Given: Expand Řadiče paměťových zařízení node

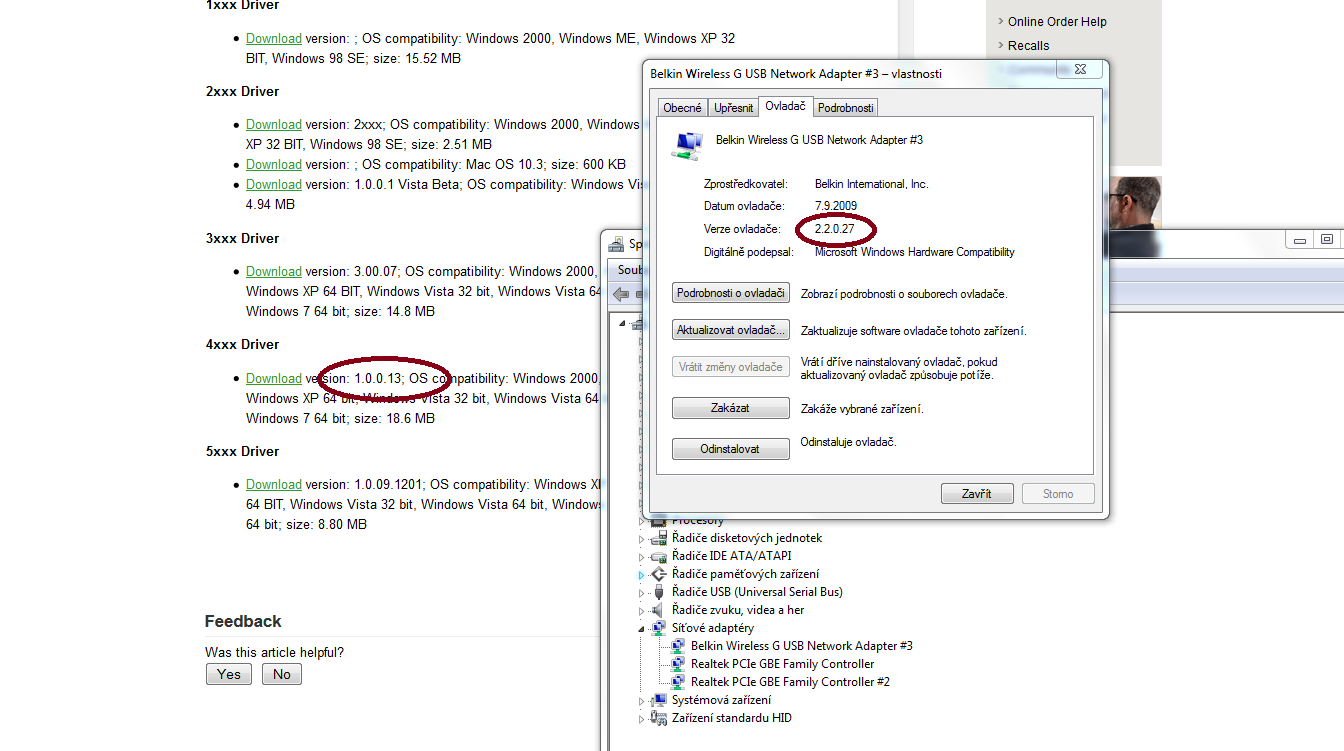Looking at the screenshot, I should pos(642,575).
